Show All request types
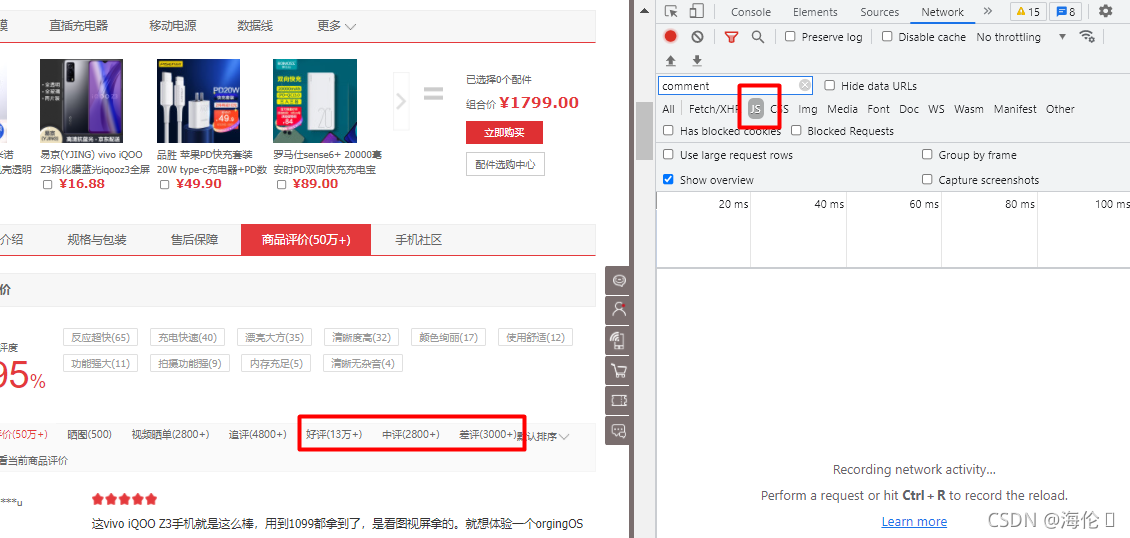This screenshot has width=1130, height=538. [x=668, y=109]
